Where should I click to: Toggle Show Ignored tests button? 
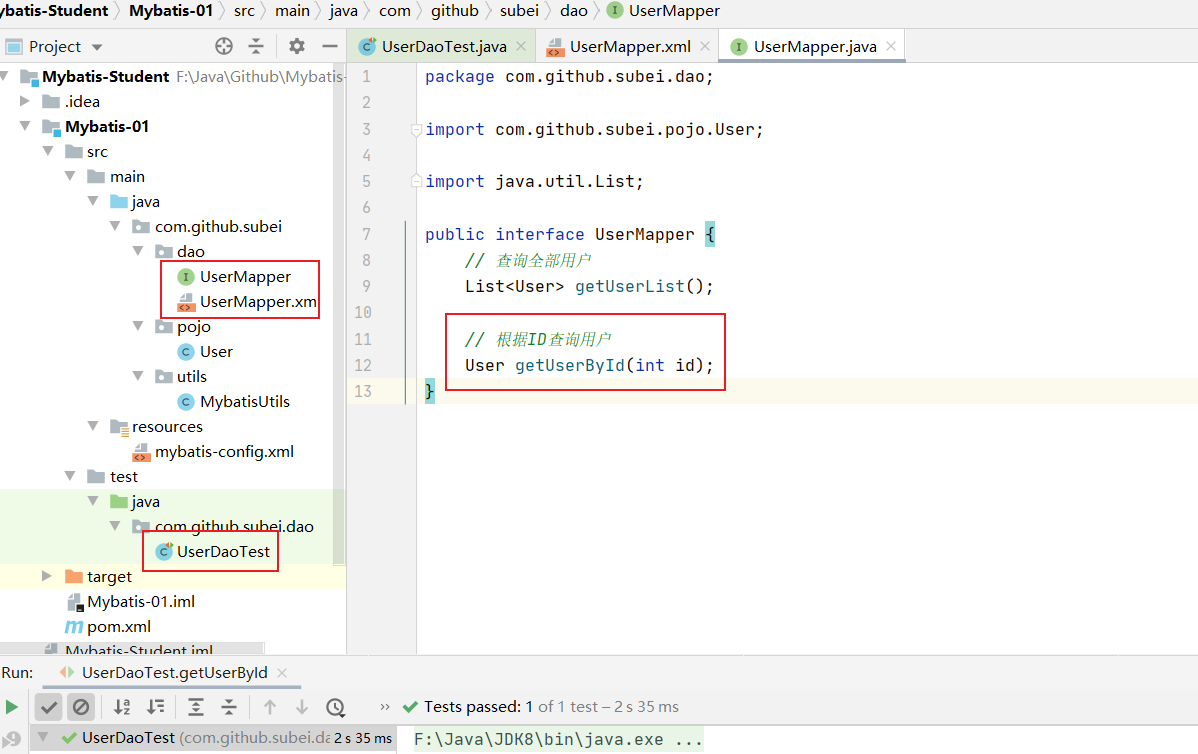click(x=80, y=707)
